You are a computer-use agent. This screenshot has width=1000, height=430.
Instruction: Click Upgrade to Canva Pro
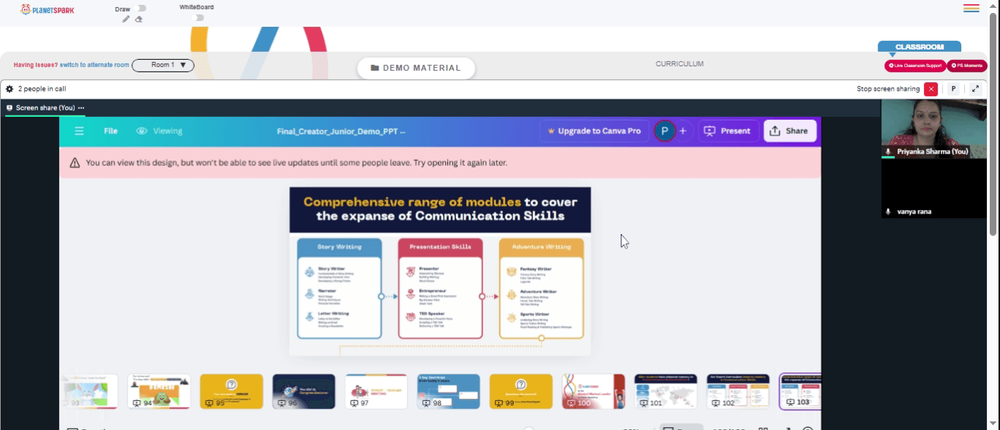click(x=594, y=131)
